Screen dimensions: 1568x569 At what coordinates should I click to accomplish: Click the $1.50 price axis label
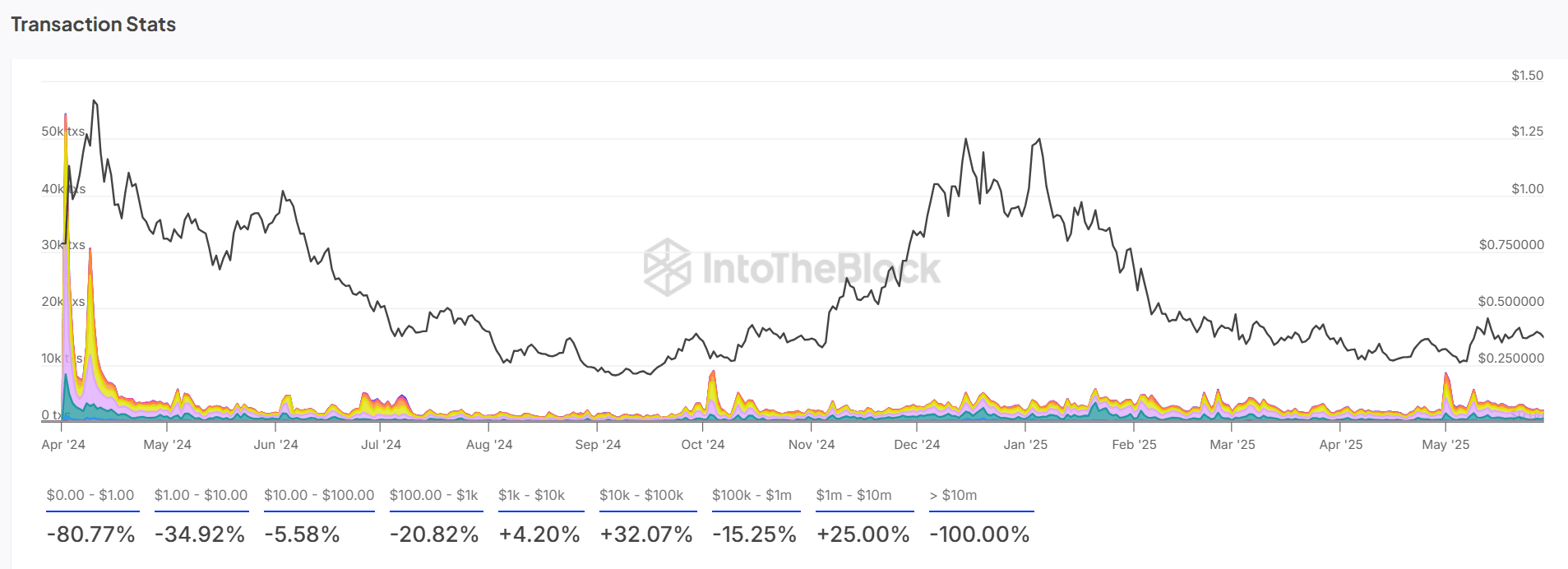click(x=1527, y=75)
